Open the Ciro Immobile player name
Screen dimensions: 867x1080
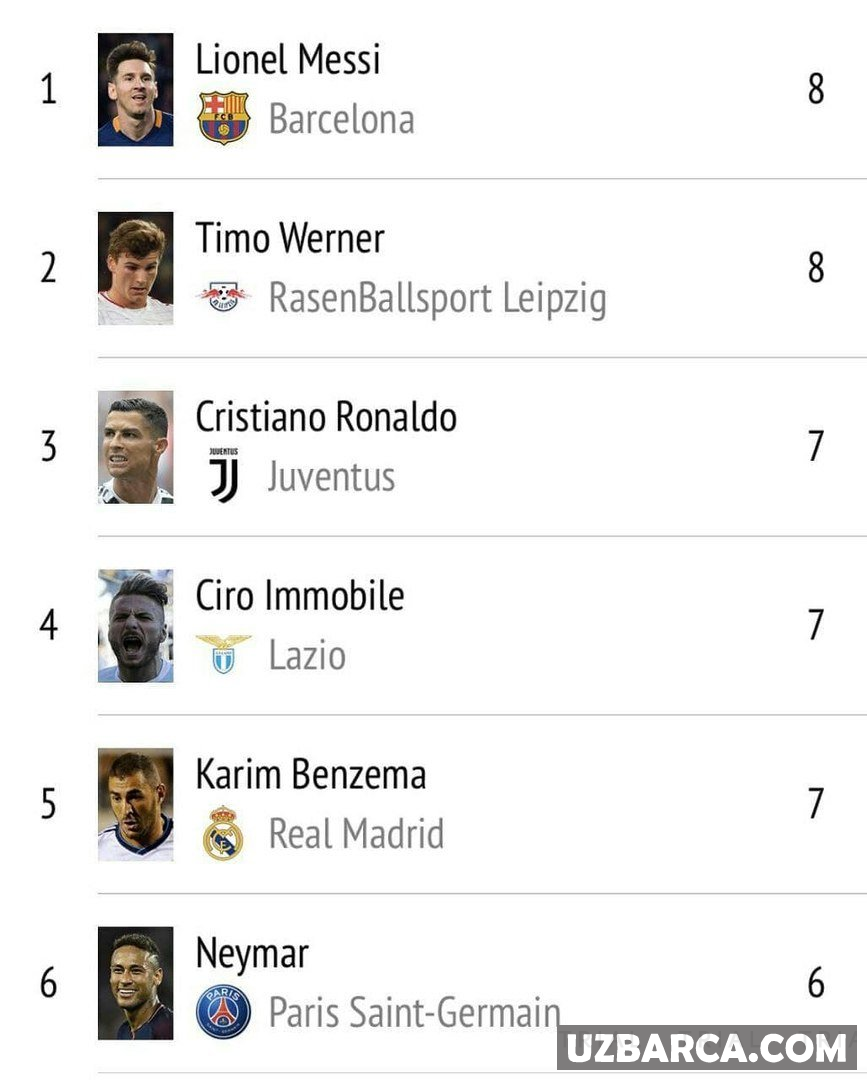pyautogui.click(x=300, y=596)
